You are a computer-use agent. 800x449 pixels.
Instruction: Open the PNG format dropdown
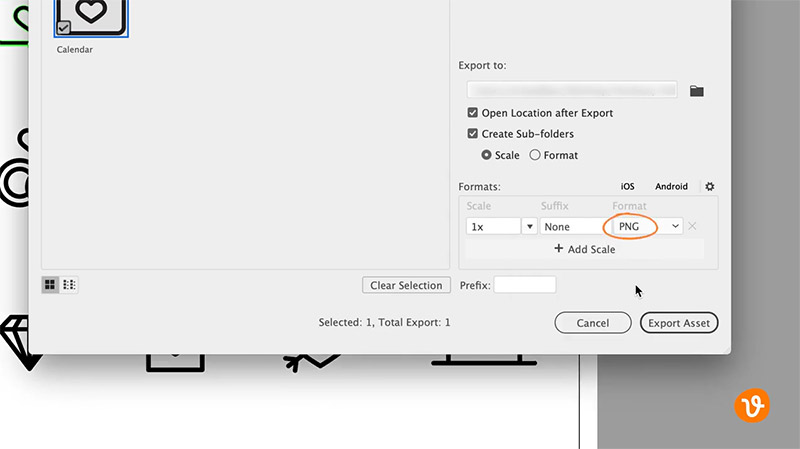[648, 226]
